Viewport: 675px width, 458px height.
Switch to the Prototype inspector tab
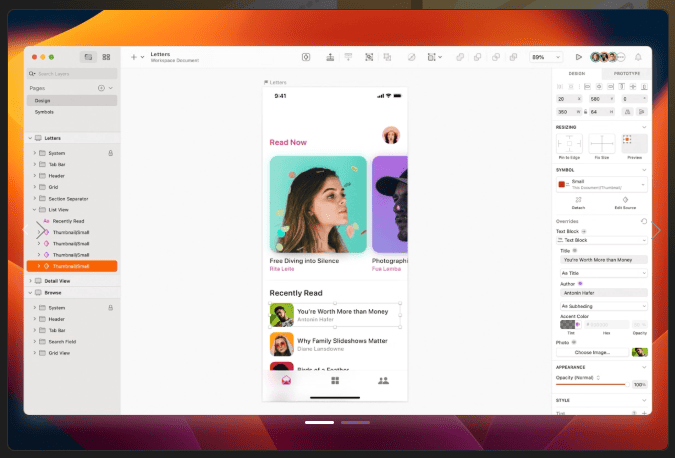[x=627, y=74]
